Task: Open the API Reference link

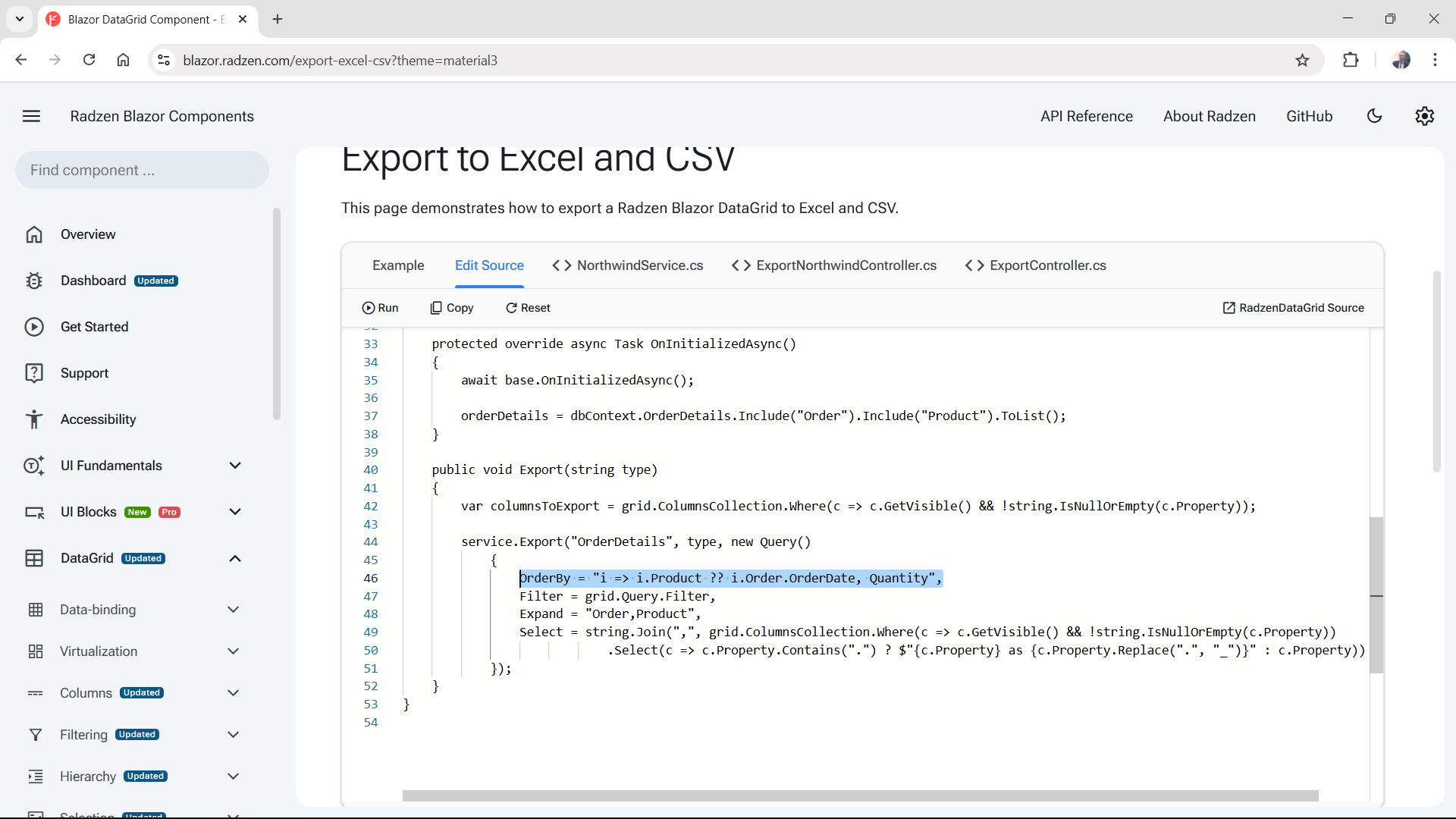Action: tap(1086, 116)
